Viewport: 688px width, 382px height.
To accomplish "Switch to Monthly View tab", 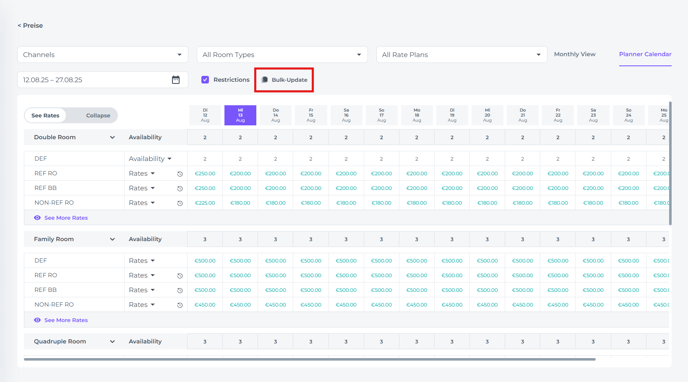I will pos(574,54).
